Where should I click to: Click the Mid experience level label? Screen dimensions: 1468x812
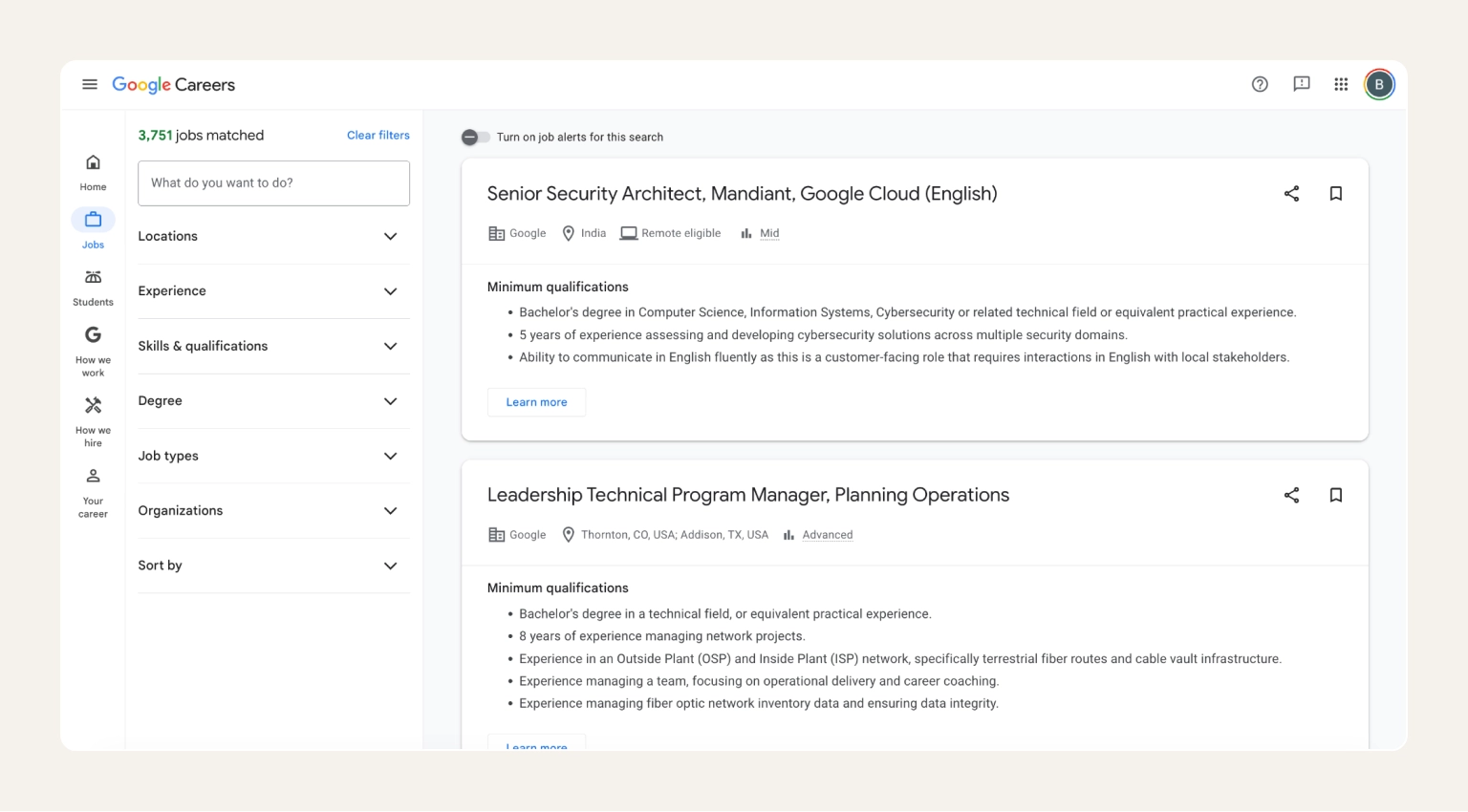(x=769, y=233)
